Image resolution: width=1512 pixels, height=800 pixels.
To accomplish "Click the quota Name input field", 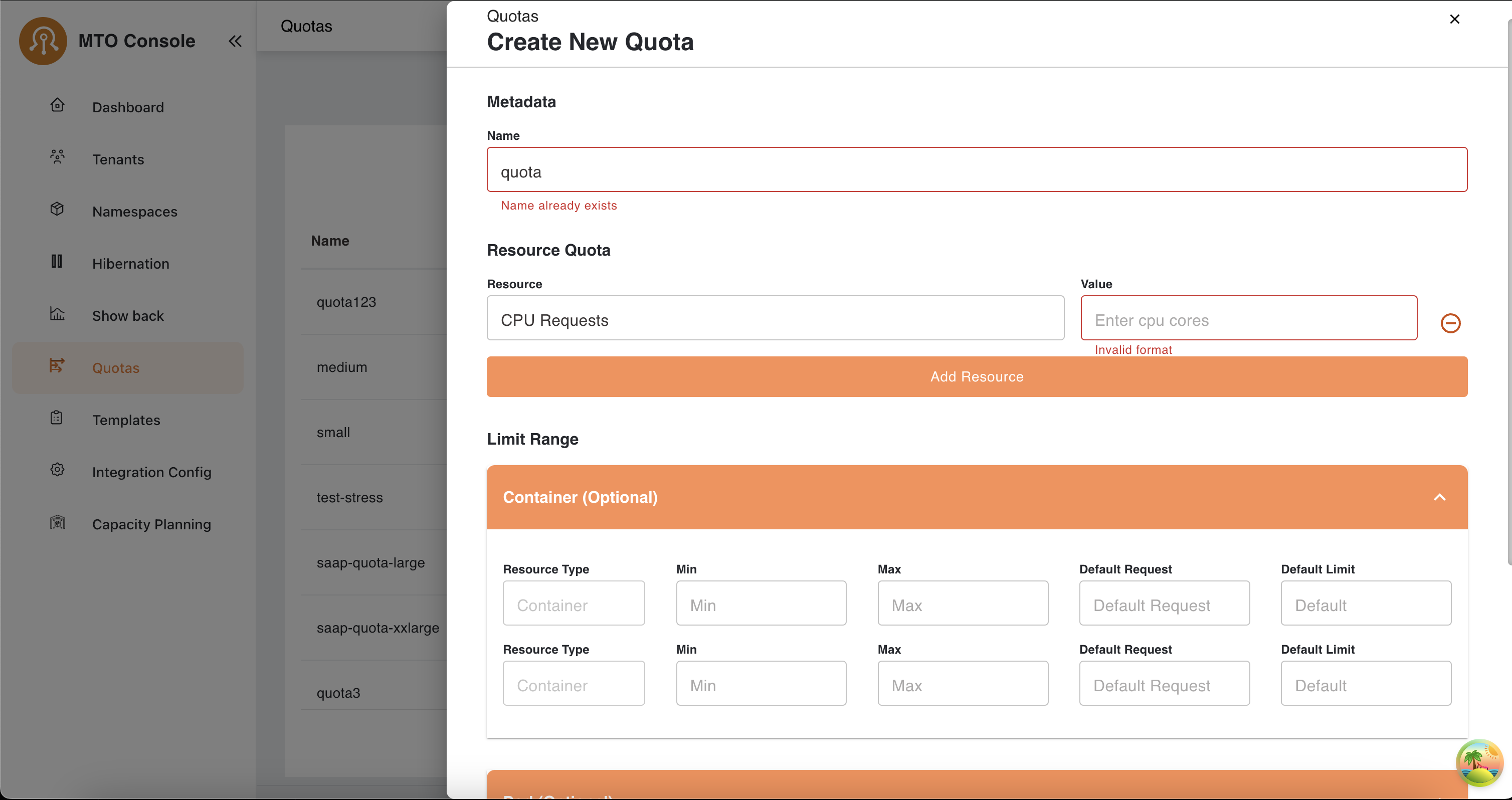I will 976,170.
